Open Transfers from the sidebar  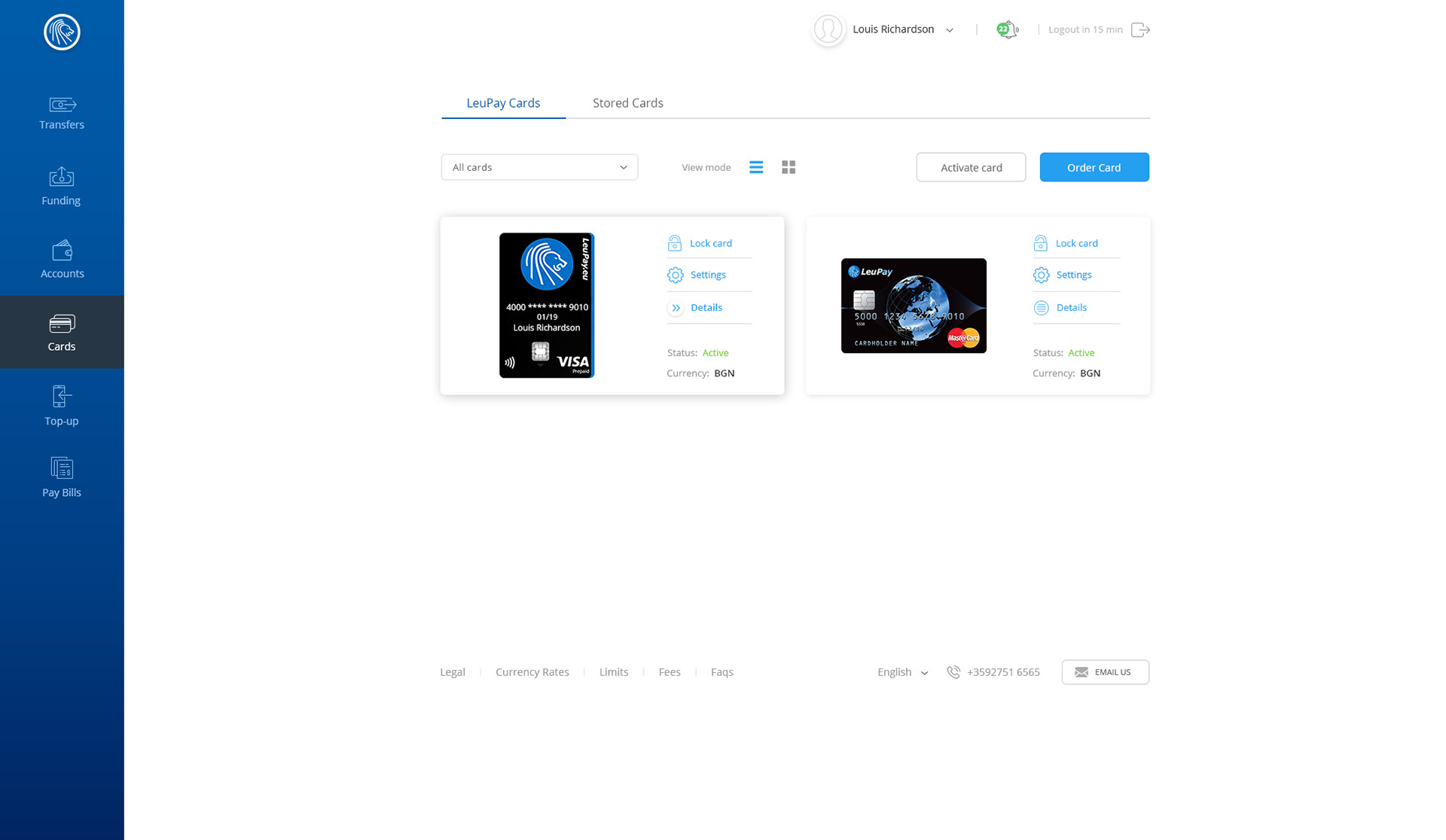point(62,113)
